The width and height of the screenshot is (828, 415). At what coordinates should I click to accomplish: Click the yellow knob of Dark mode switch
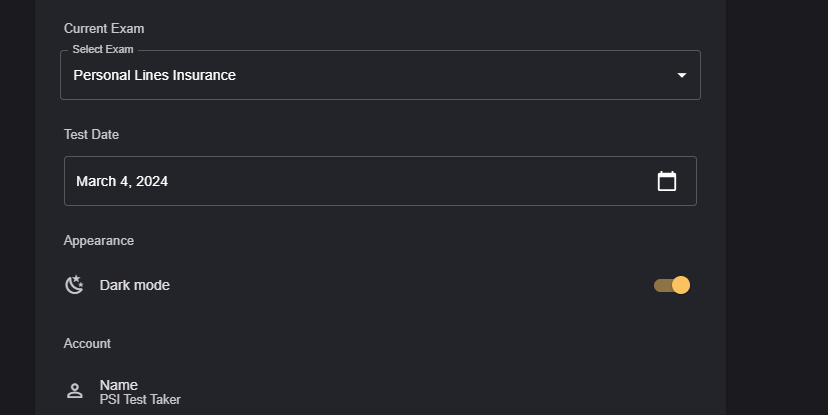tap(681, 285)
